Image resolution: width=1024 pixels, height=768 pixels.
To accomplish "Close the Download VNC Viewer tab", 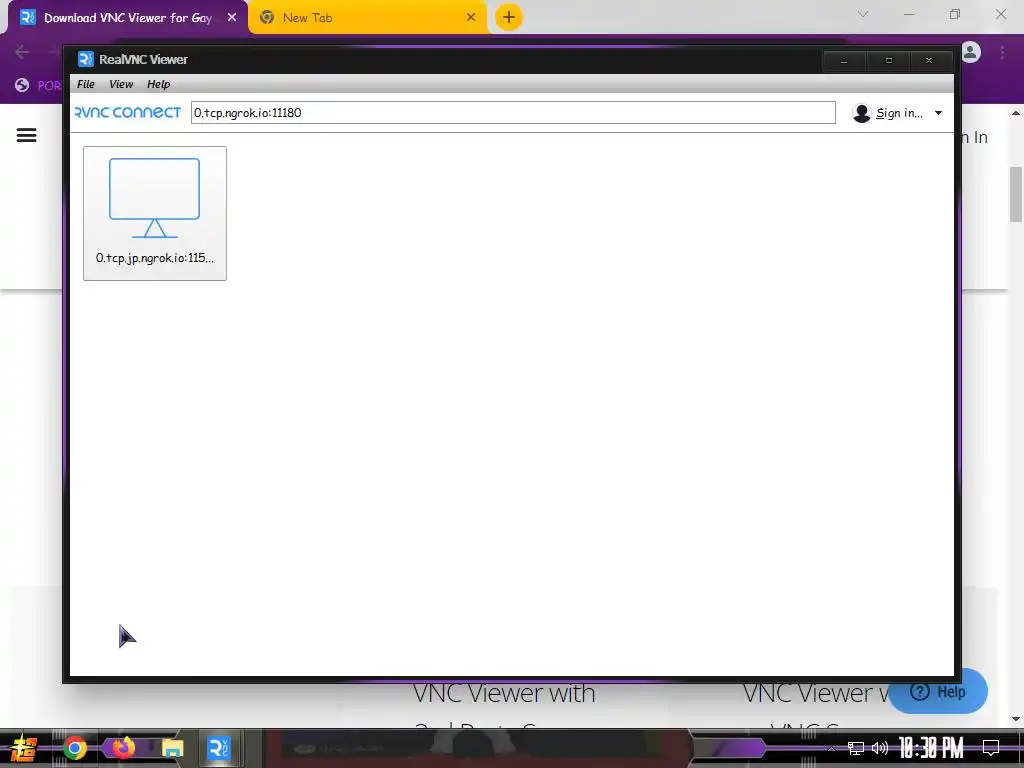I will pyautogui.click(x=232, y=18).
